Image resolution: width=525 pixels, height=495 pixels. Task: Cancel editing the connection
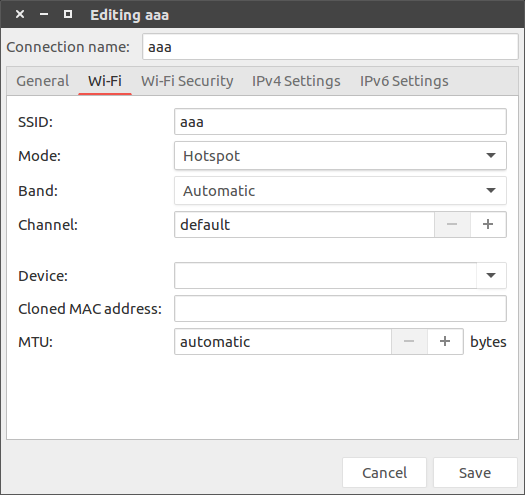tap(384, 473)
